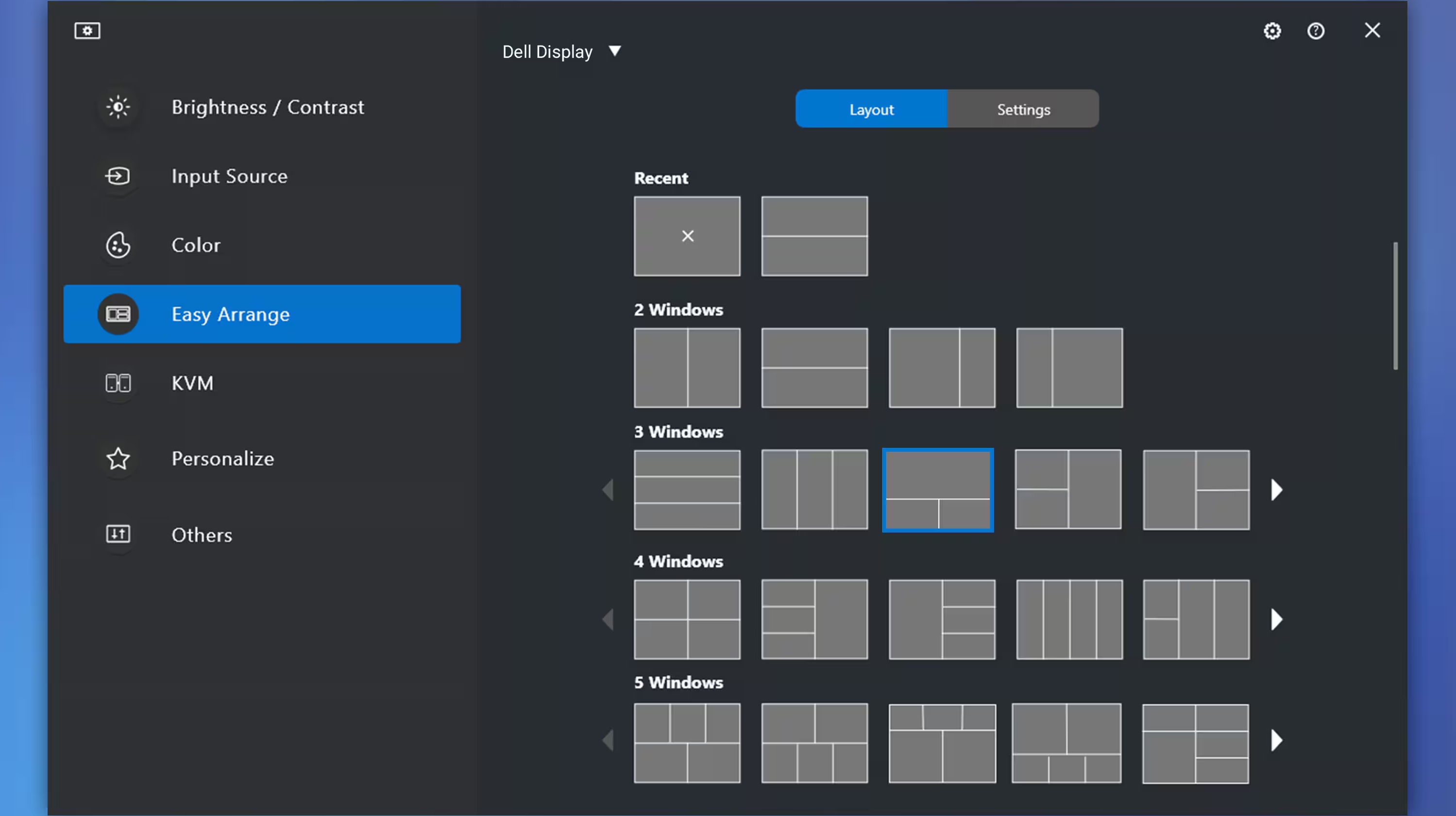
Task: Click the Others sliders icon
Action: point(118,534)
